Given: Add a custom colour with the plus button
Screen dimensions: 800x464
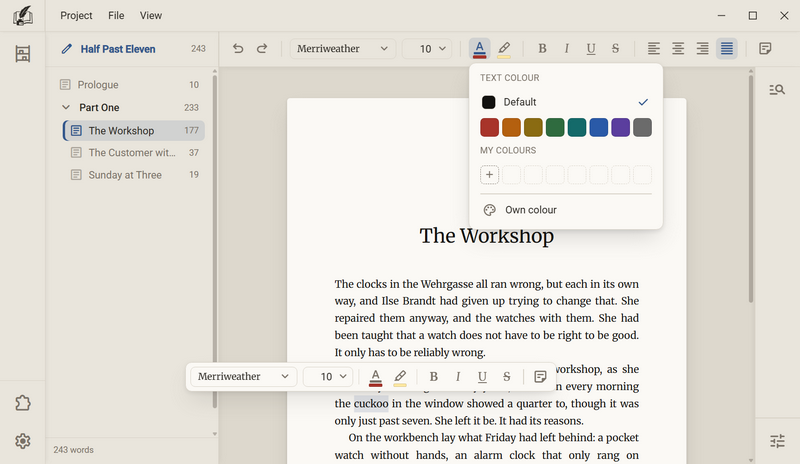Looking at the screenshot, I should 489,175.
